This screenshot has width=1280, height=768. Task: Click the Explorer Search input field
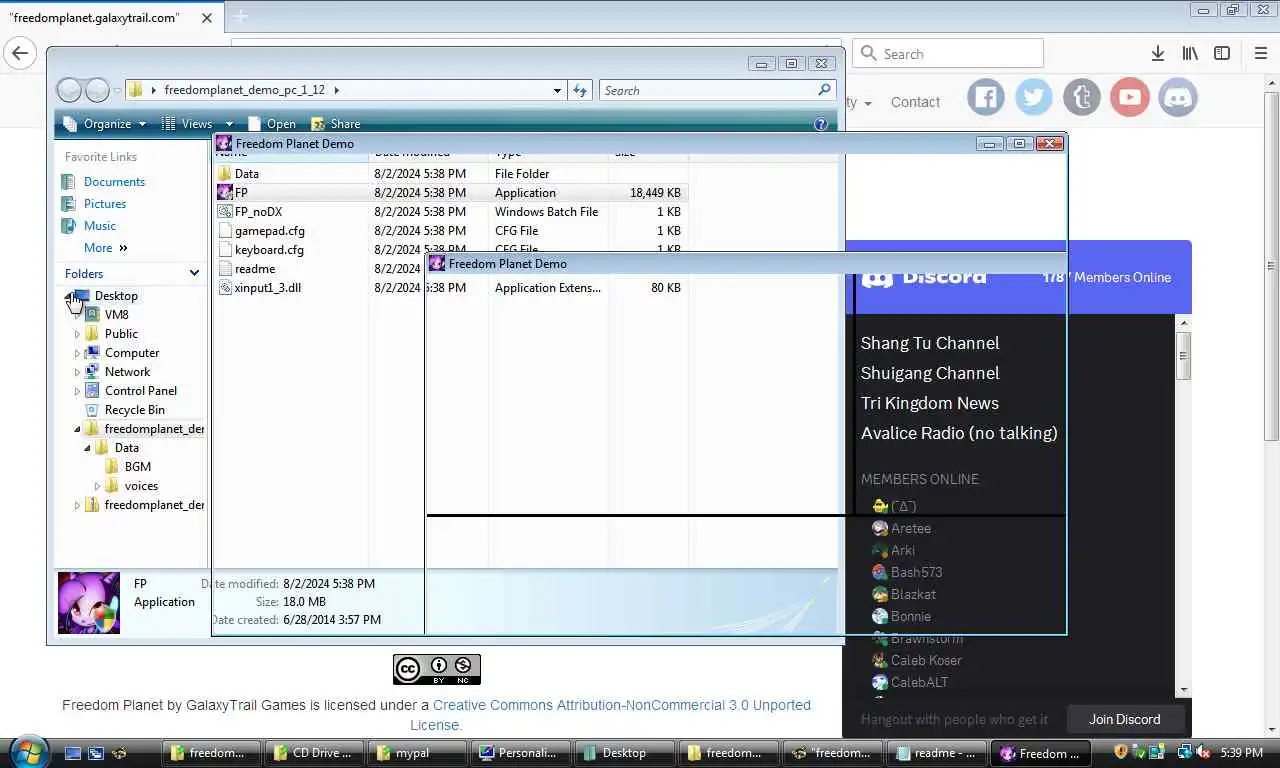pos(708,90)
